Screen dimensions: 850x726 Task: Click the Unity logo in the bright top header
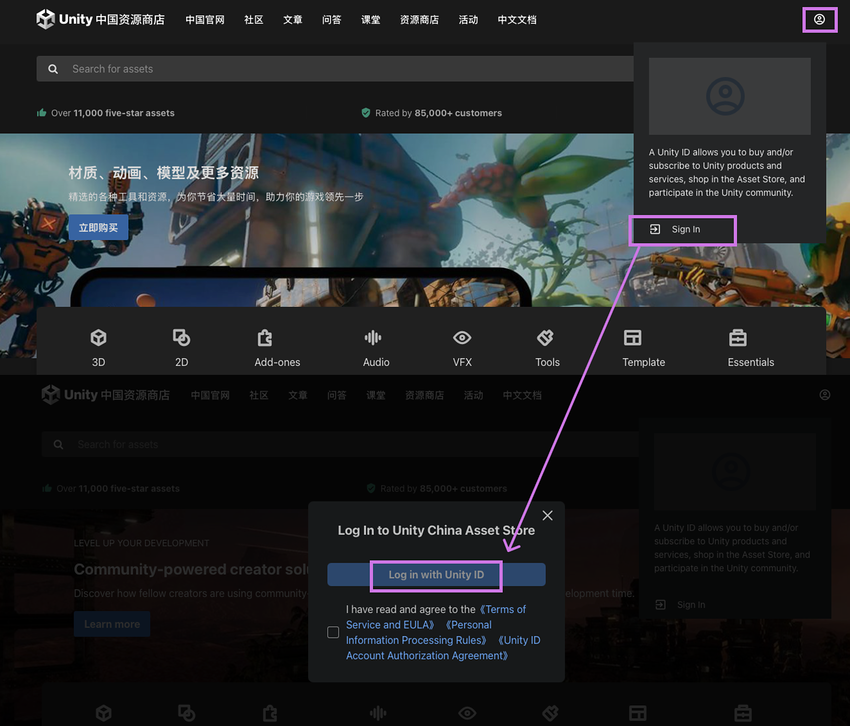[x=46, y=19]
